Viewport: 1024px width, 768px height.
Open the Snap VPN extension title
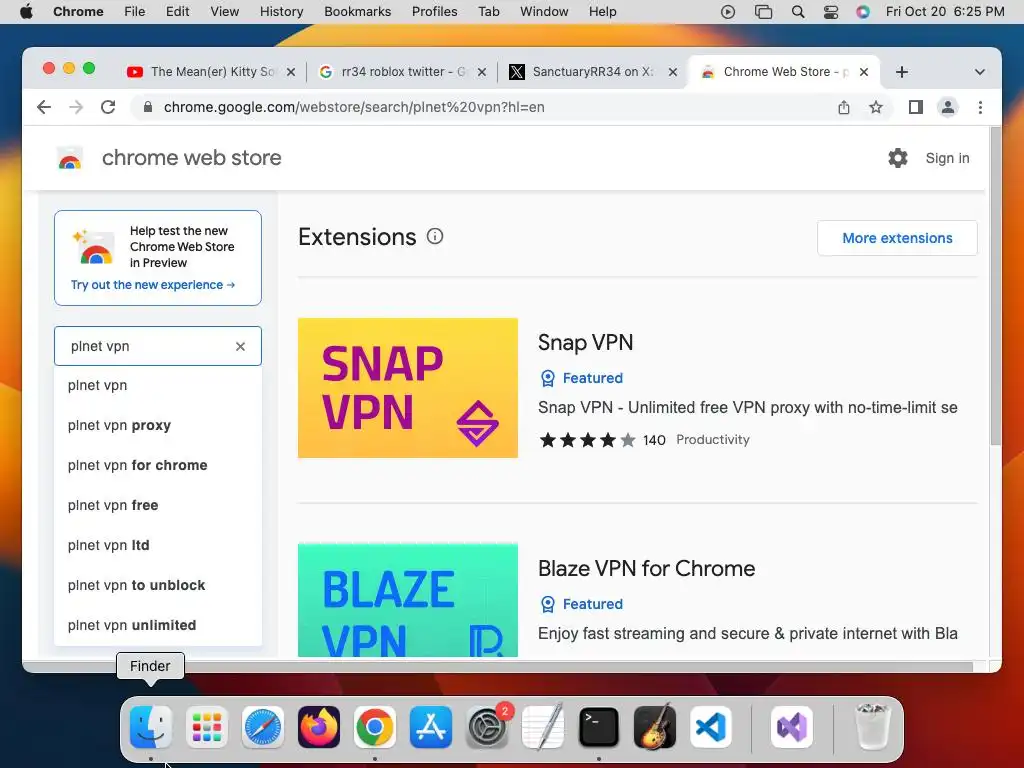point(585,342)
